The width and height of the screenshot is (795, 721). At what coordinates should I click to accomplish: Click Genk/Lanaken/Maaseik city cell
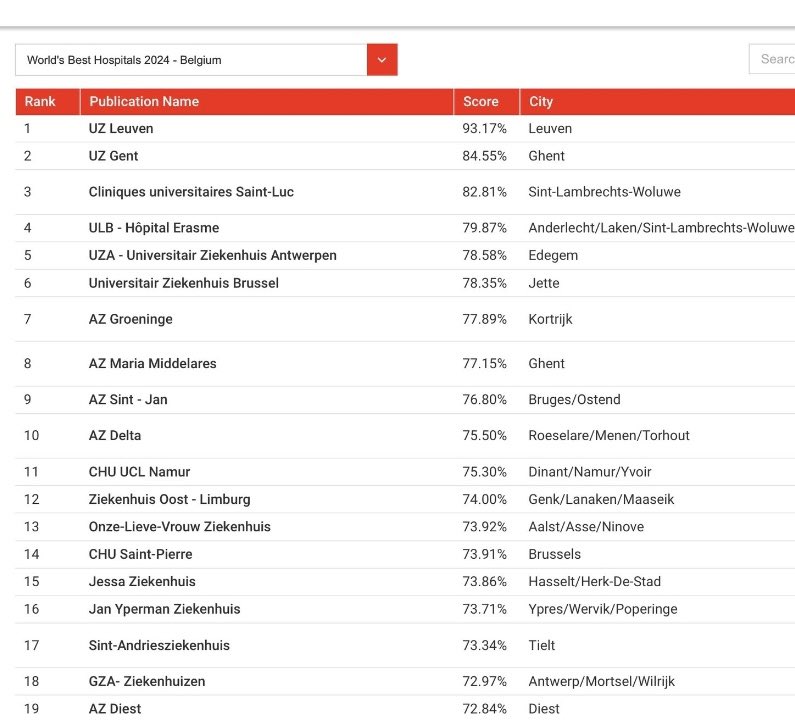(601, 499)
